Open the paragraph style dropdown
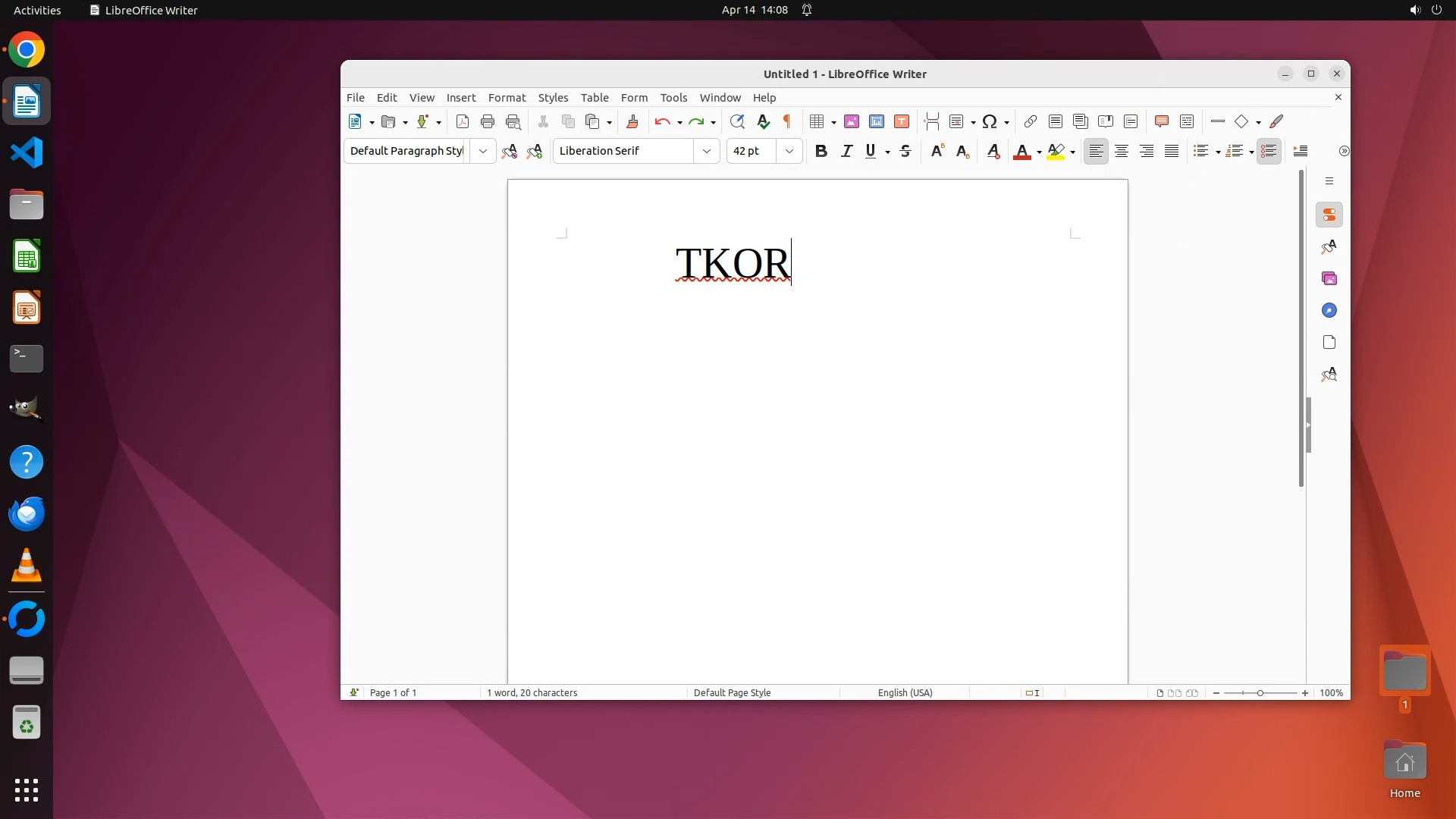This screenshot has height=819, width=1456. click(482, 151)
